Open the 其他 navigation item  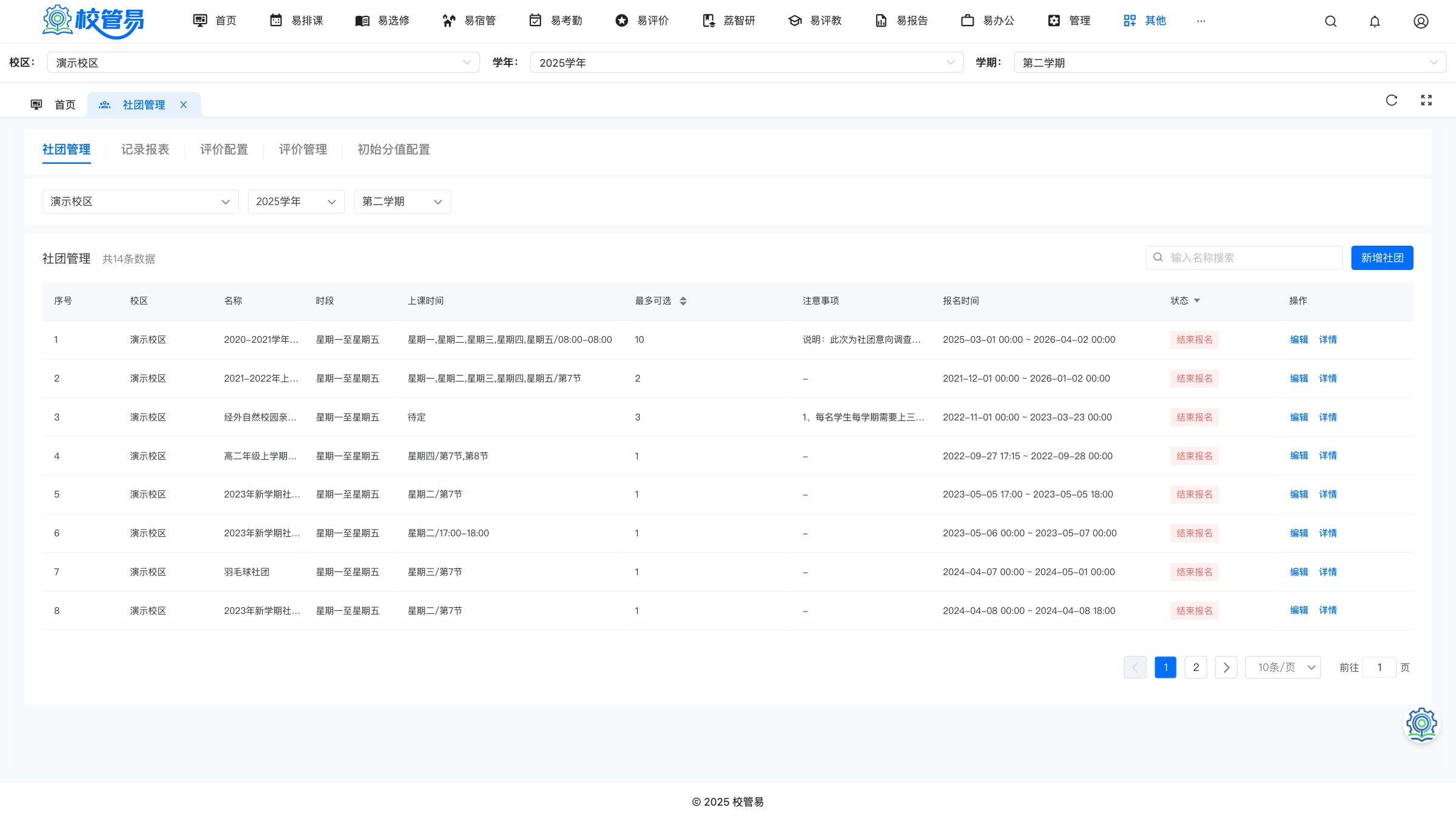click(1145, 21)
